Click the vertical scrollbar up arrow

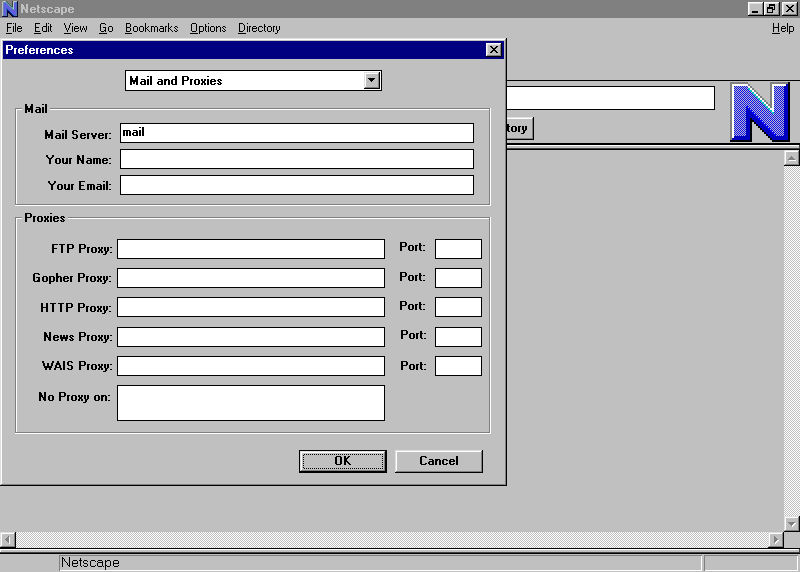pyautogui.click(x=791, y=158)
